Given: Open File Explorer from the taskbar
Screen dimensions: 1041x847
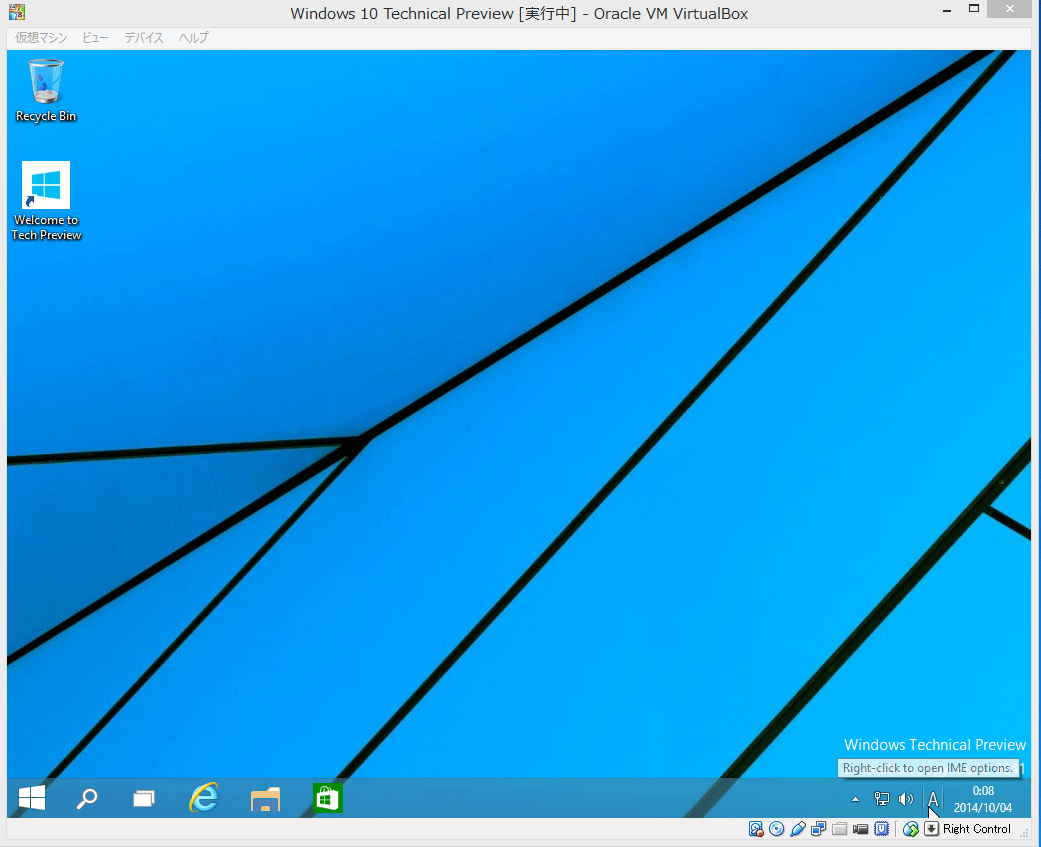Looking at the screenshot, I should pos(266,798).
